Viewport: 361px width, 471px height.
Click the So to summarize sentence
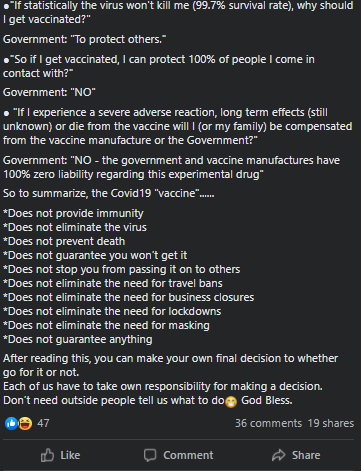109,193
